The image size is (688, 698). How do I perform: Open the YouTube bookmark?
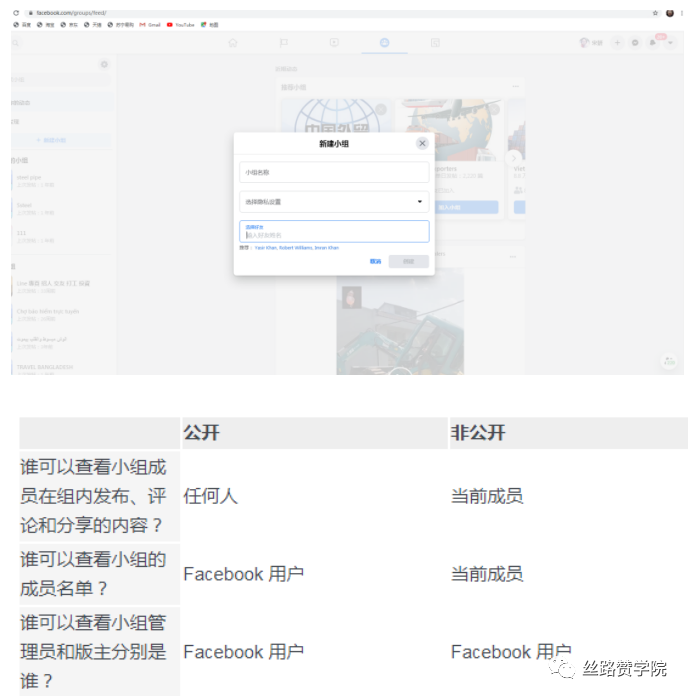(x=181, y=25)
